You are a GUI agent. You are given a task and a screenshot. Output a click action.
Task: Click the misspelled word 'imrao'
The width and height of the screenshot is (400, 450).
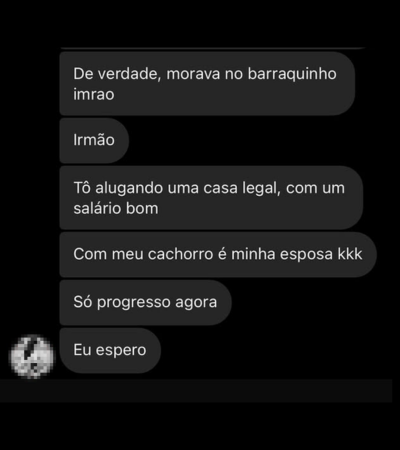[94, 94]
